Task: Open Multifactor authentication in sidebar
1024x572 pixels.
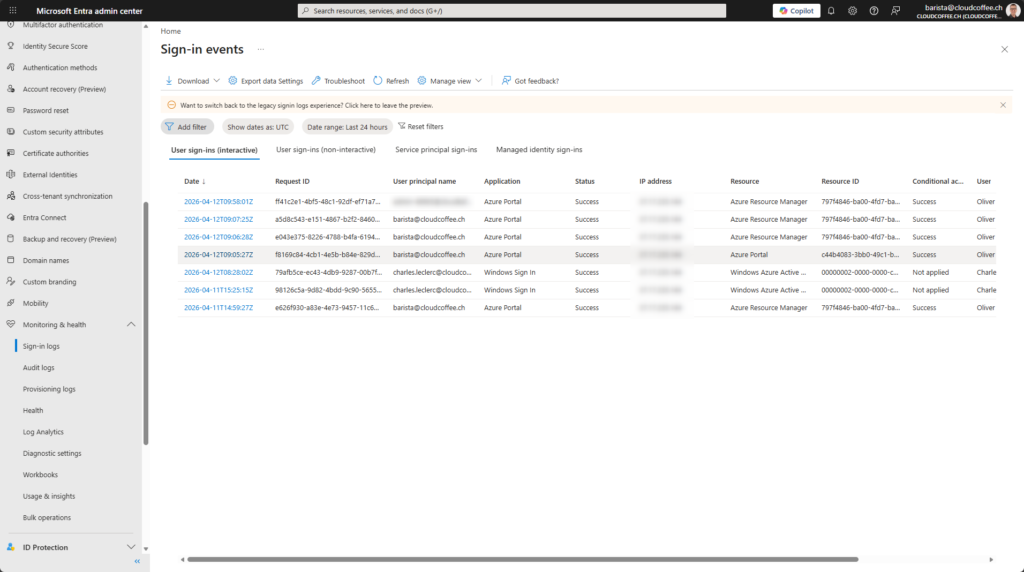Action: click(63, 25)
